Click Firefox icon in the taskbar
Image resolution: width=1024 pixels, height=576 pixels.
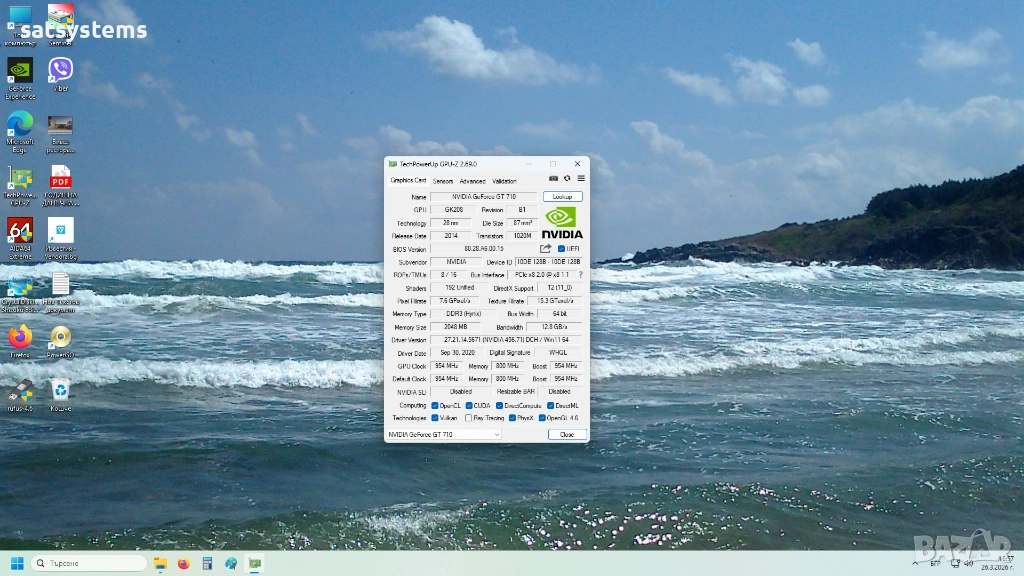click(183, 563)
